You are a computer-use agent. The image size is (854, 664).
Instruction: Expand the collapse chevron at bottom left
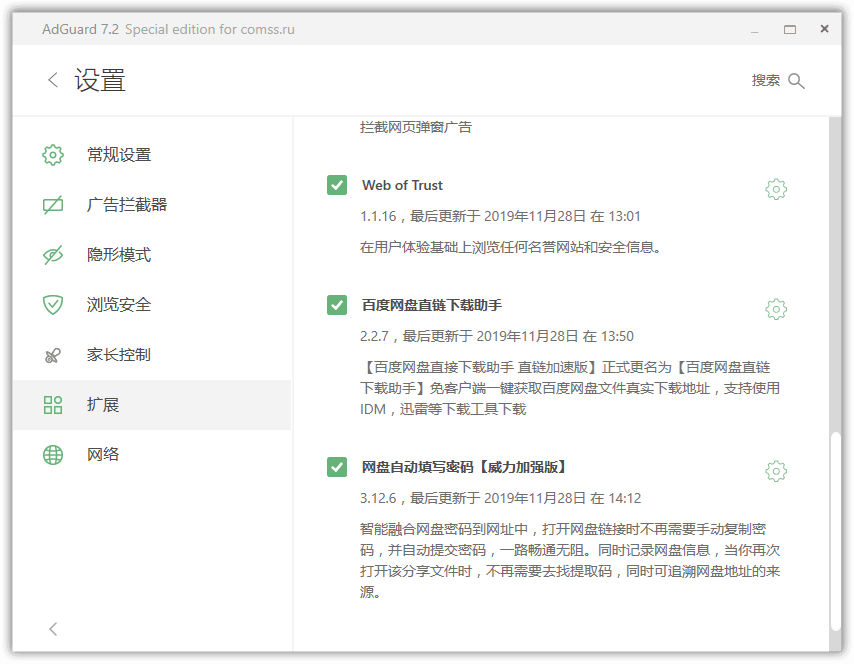(52, 629)
